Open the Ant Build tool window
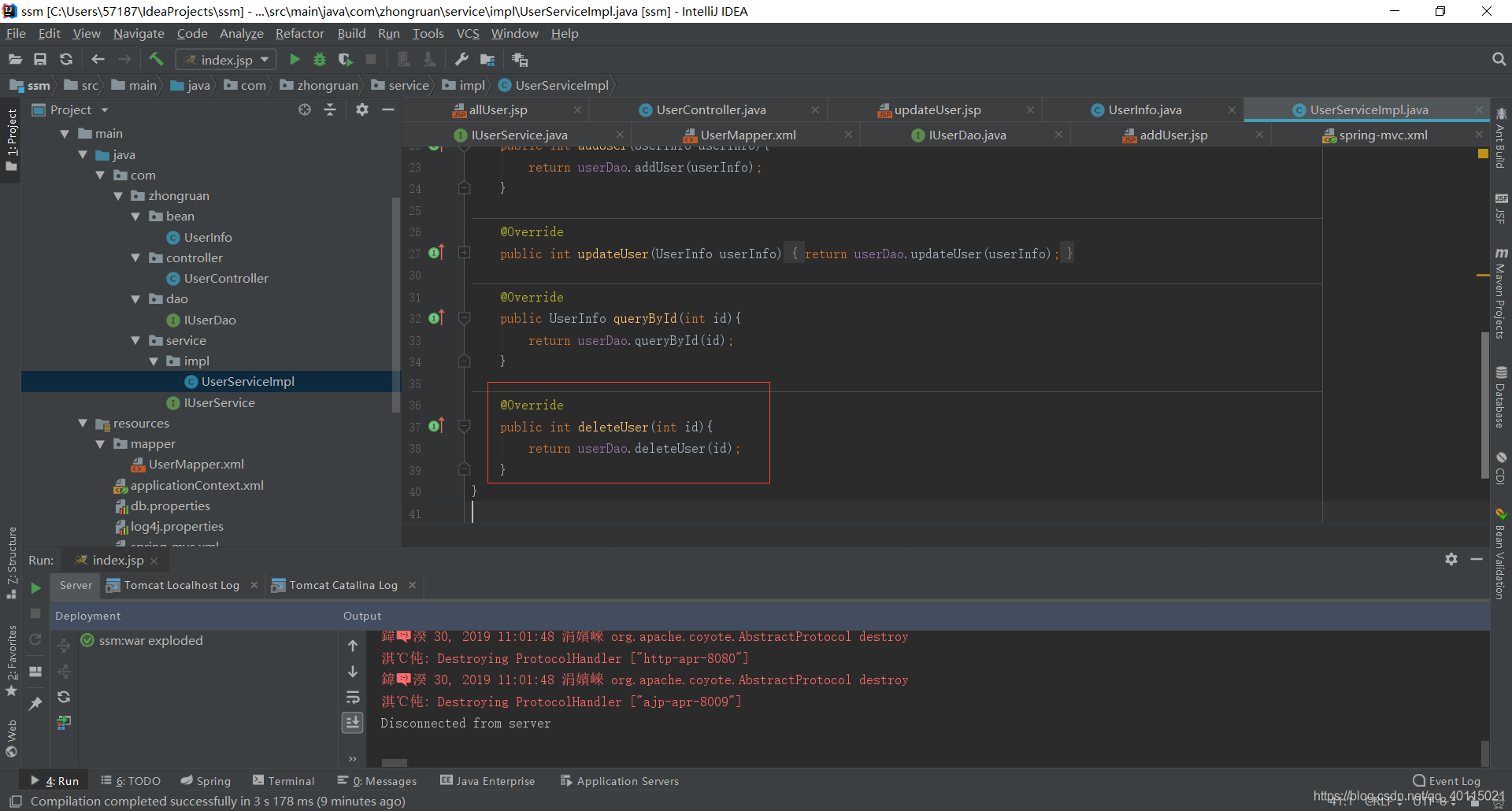Image resolution: width=1512 pixels, height=811 pixels. [x=1501, y=138]
